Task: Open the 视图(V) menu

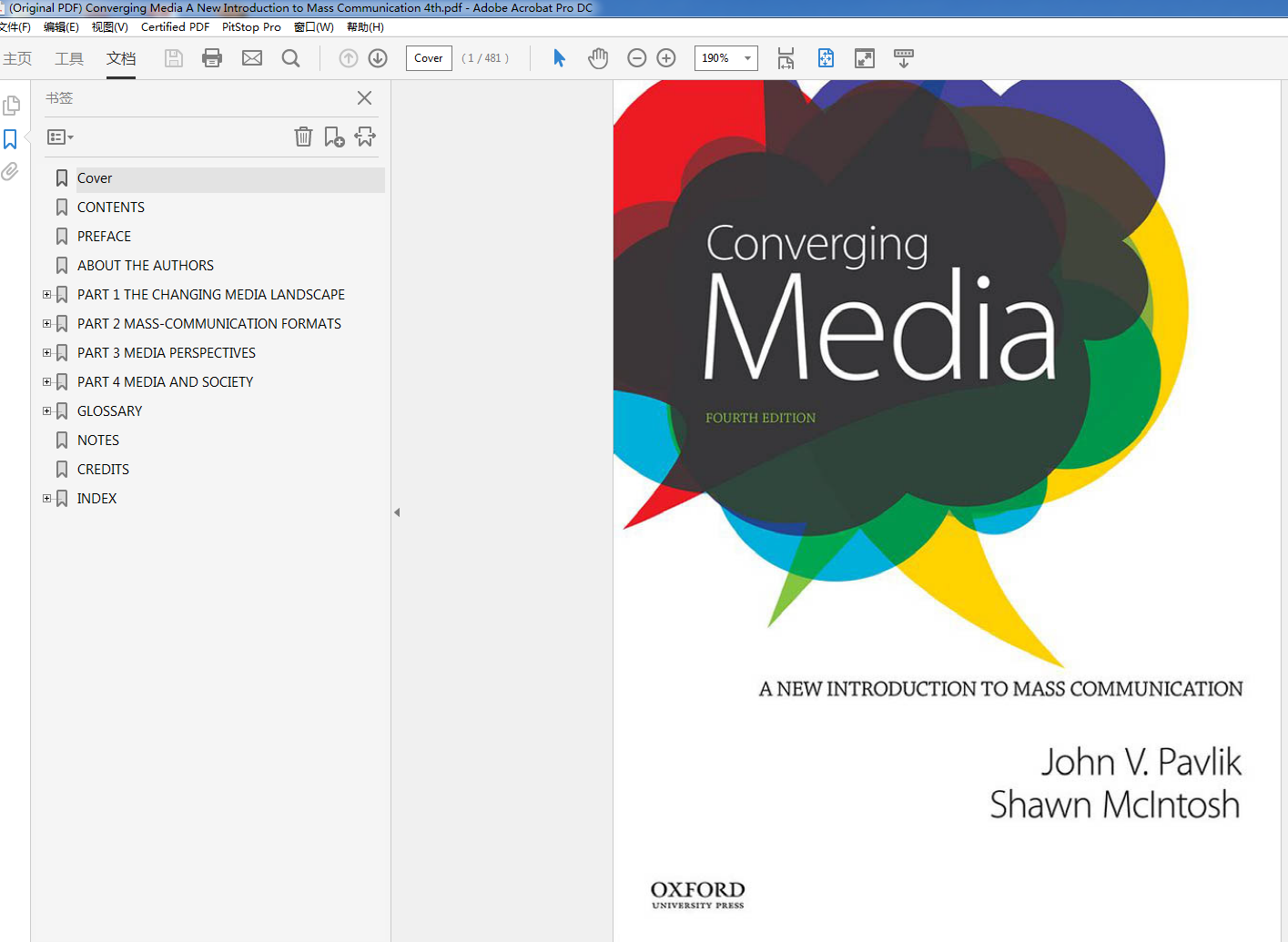Action: coord(109,27)
